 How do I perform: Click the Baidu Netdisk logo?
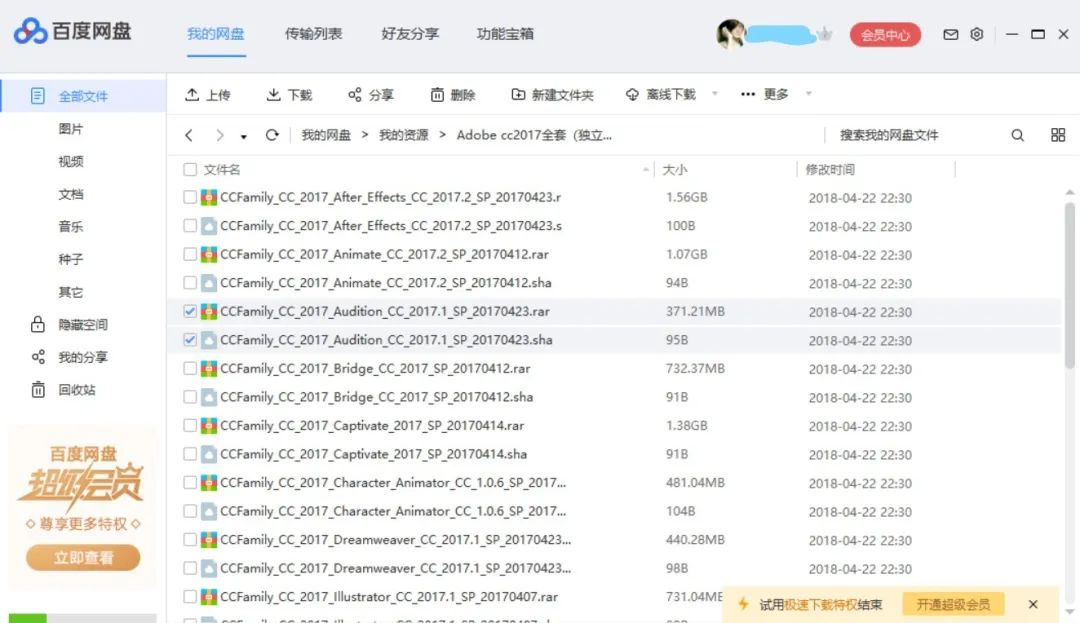(72, 31)
